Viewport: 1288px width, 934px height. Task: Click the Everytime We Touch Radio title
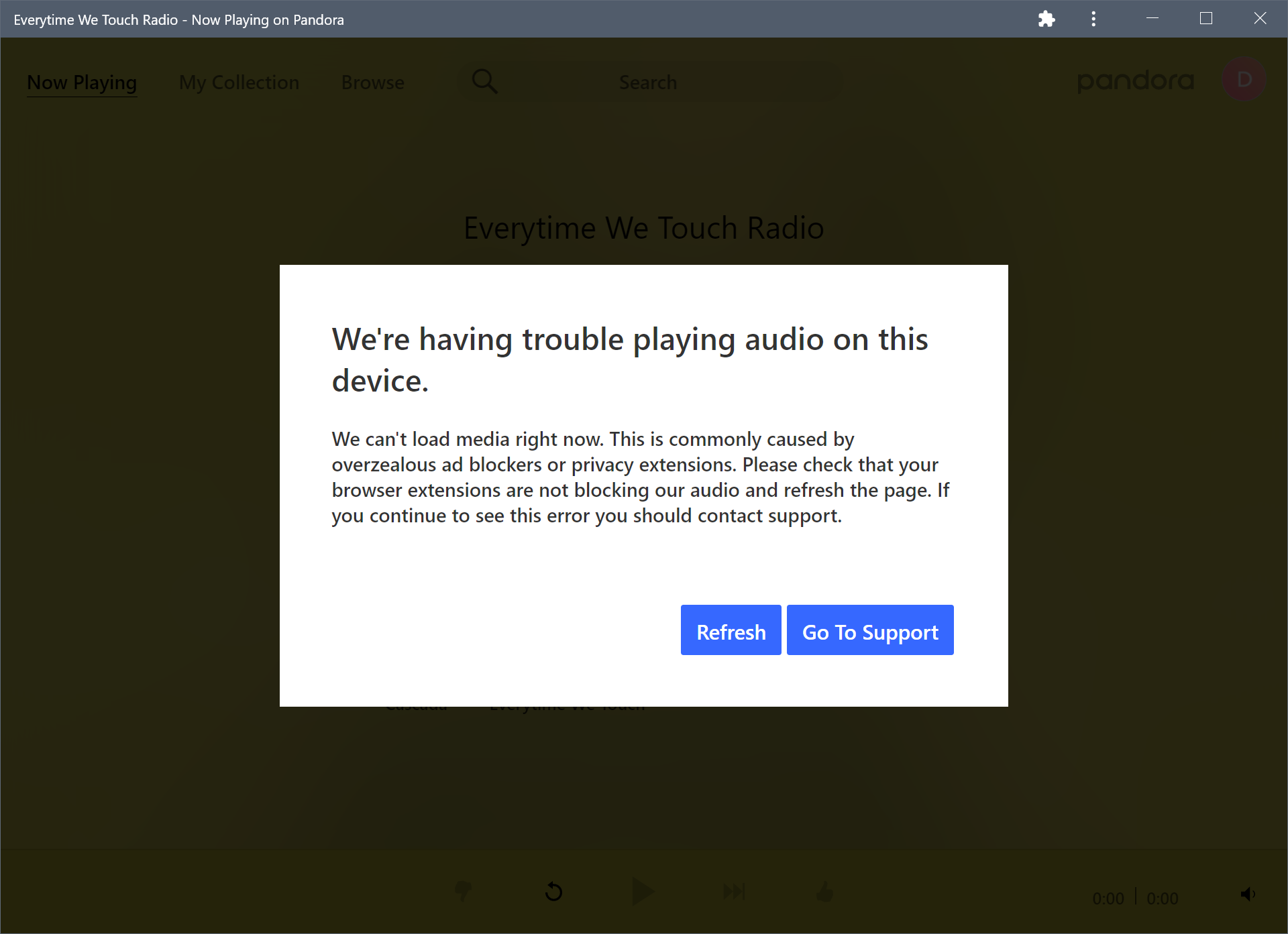[x=643, y=228]
